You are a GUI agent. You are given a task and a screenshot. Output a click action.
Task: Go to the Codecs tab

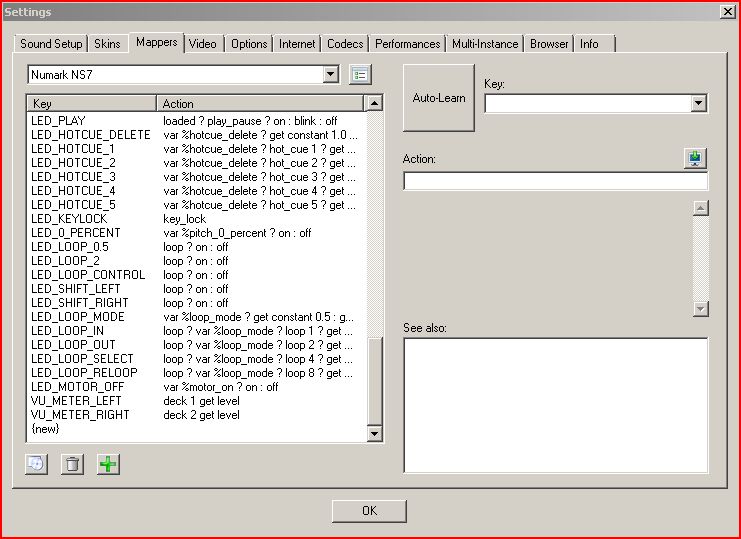[345, 44]
